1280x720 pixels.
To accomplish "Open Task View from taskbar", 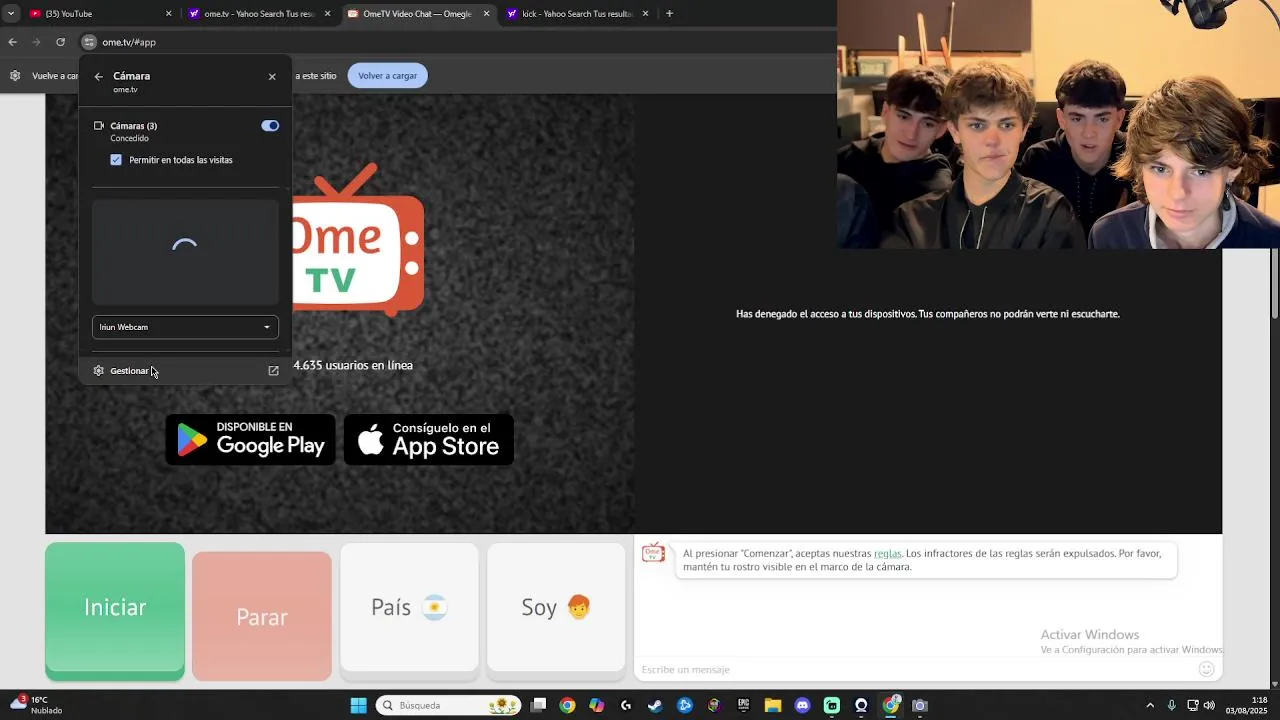I will [538, 706].
